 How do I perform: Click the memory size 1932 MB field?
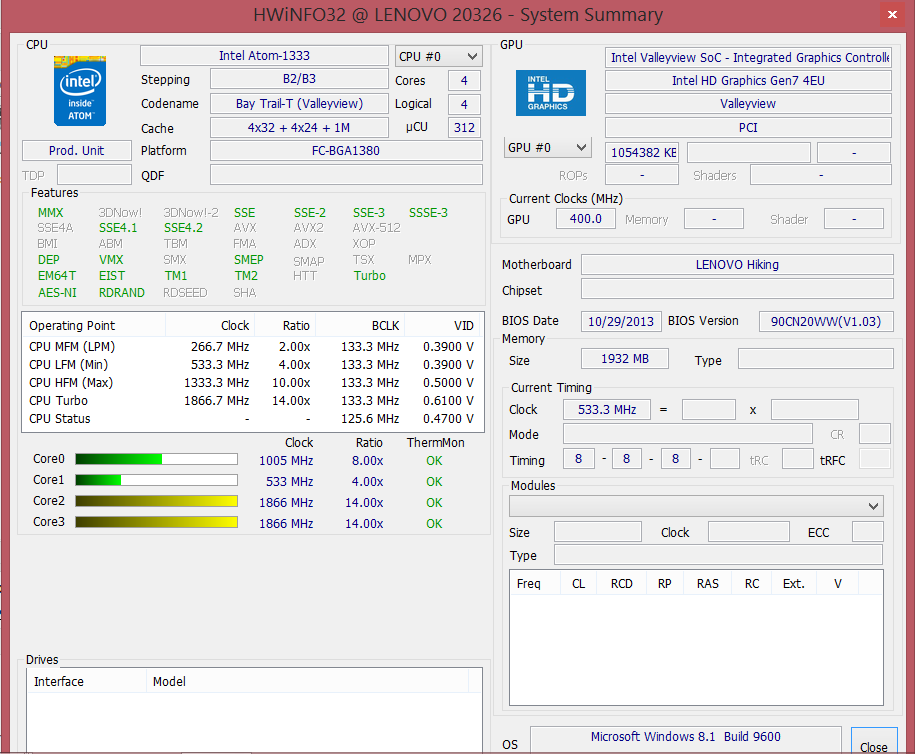[625, 358]
